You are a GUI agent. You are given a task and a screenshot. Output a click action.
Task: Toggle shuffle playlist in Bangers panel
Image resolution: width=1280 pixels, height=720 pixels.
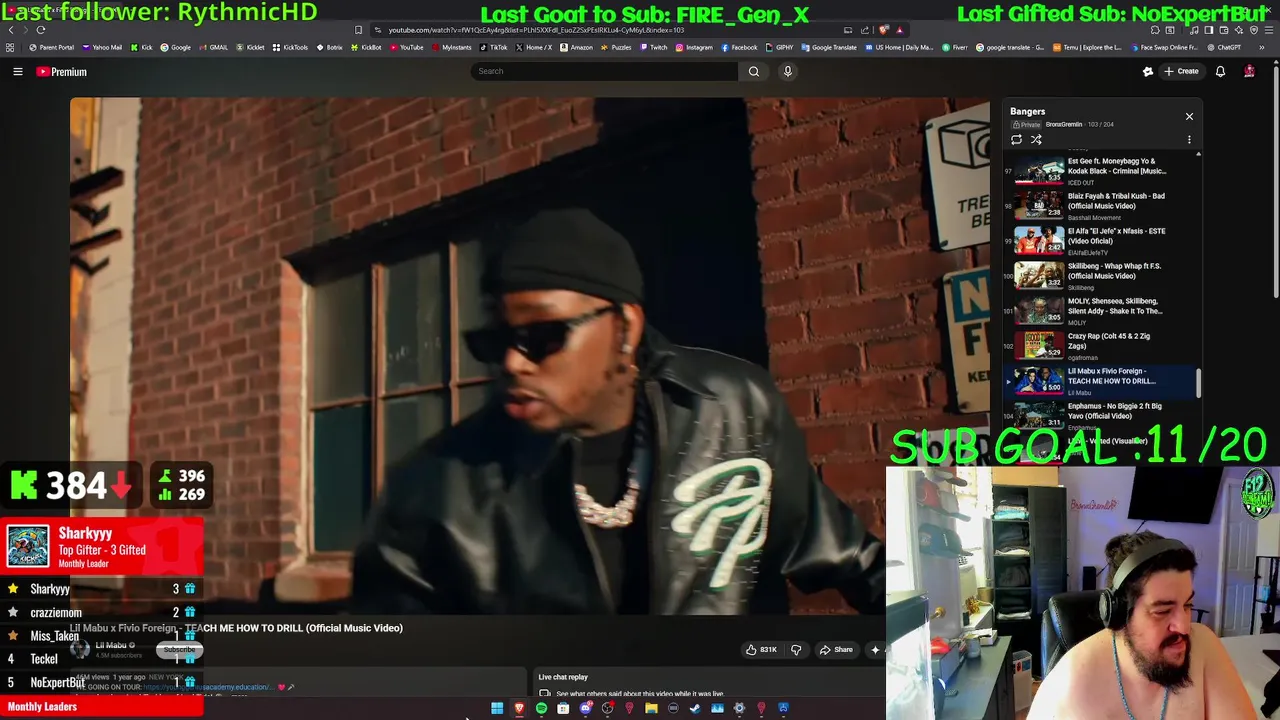pos(1036,140)
